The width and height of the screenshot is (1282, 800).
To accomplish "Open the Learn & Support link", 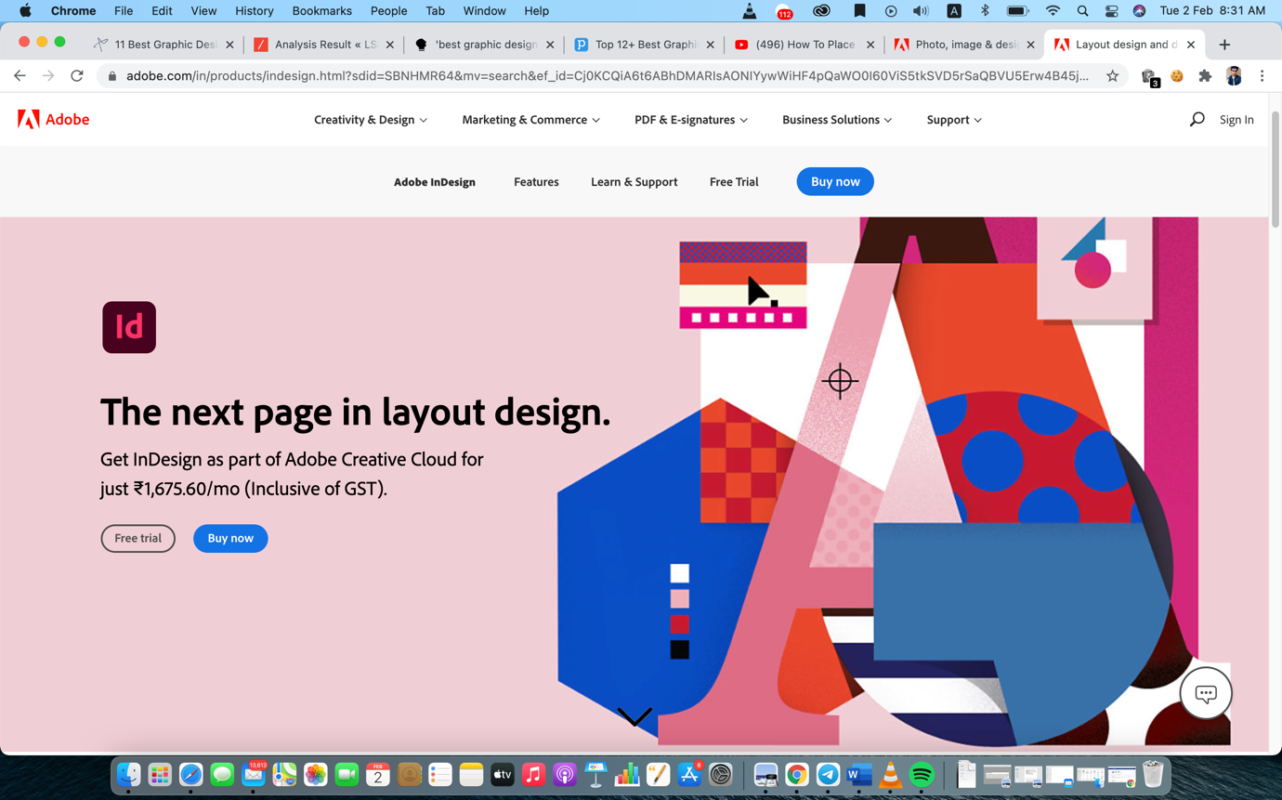I will click(634, 182).
